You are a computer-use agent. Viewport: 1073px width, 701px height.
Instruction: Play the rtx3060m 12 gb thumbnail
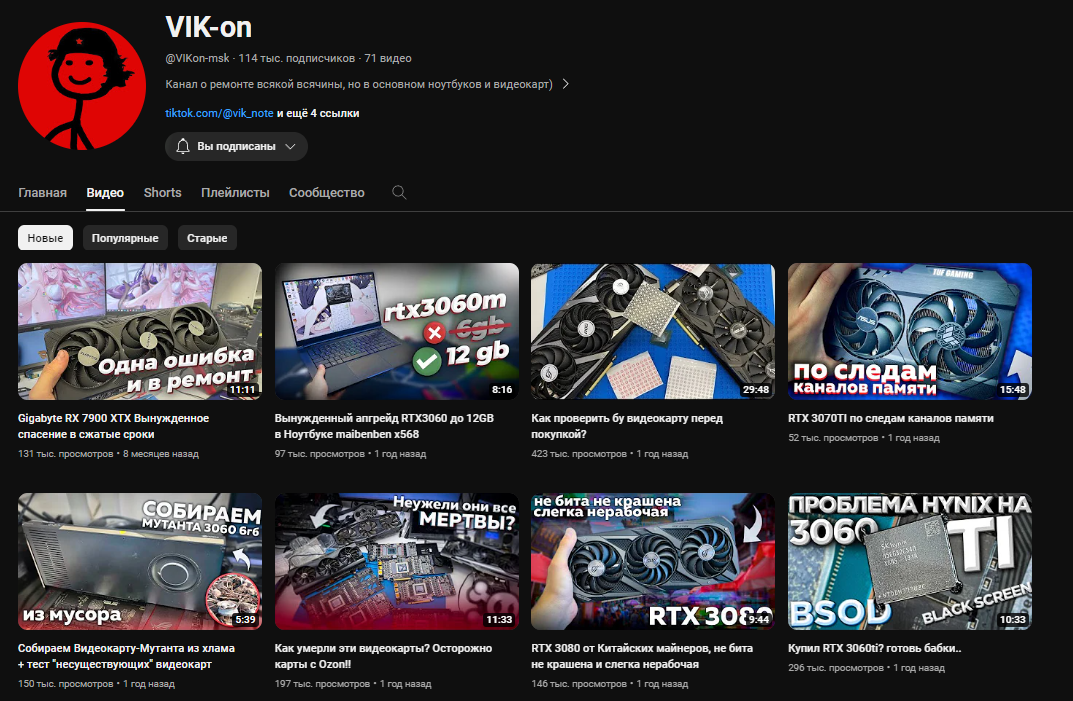[x=396, y=331]
